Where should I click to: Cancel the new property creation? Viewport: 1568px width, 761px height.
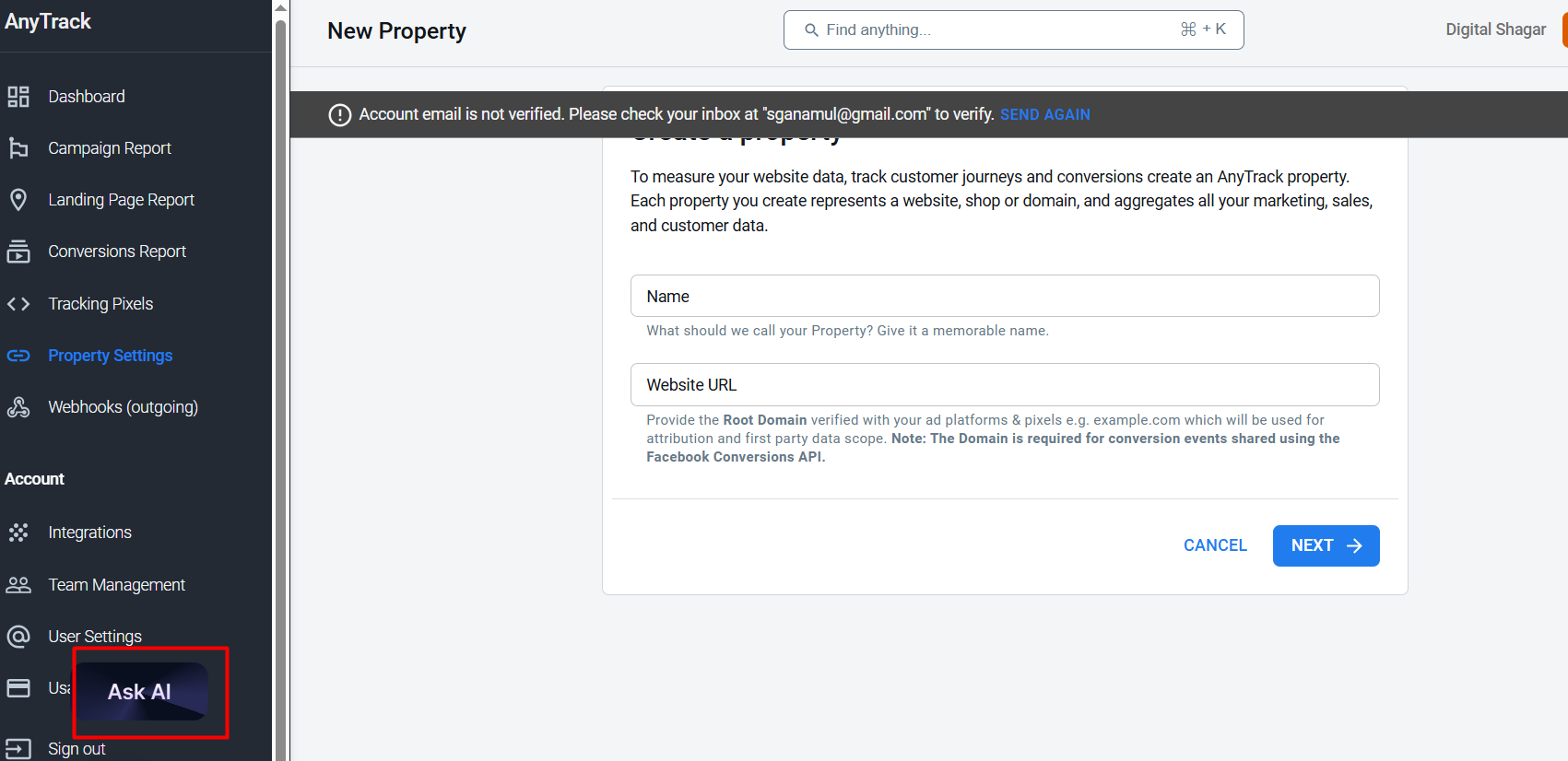[x=1215, y=545]
